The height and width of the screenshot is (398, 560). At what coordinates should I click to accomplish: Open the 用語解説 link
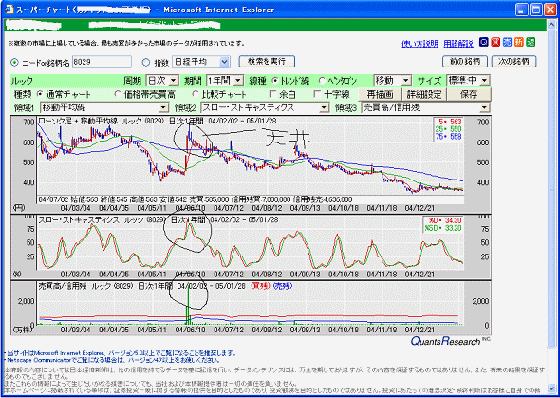[459, 44]
